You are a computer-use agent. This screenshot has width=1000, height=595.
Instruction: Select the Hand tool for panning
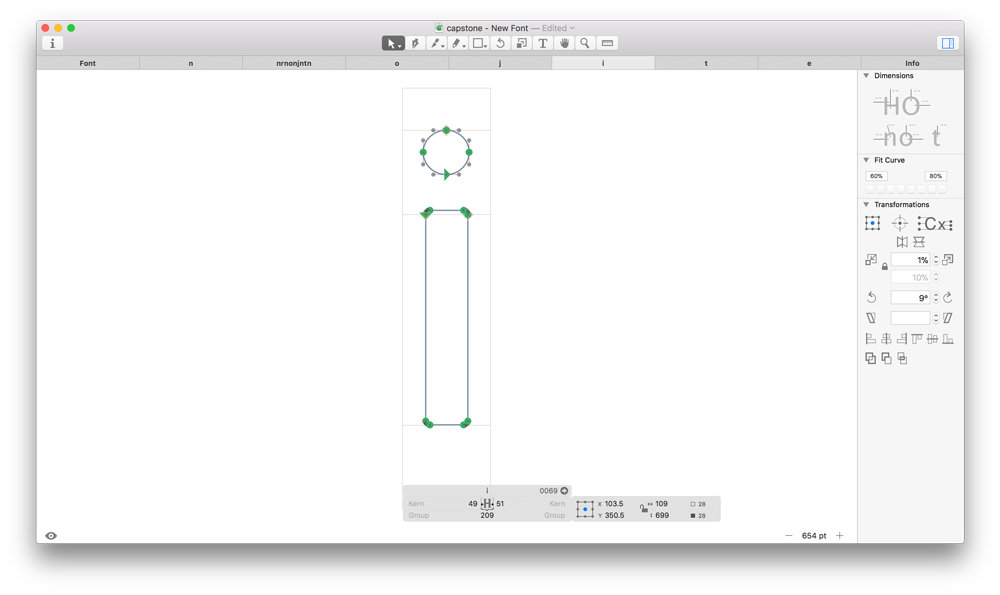click(x=564, y=43)
